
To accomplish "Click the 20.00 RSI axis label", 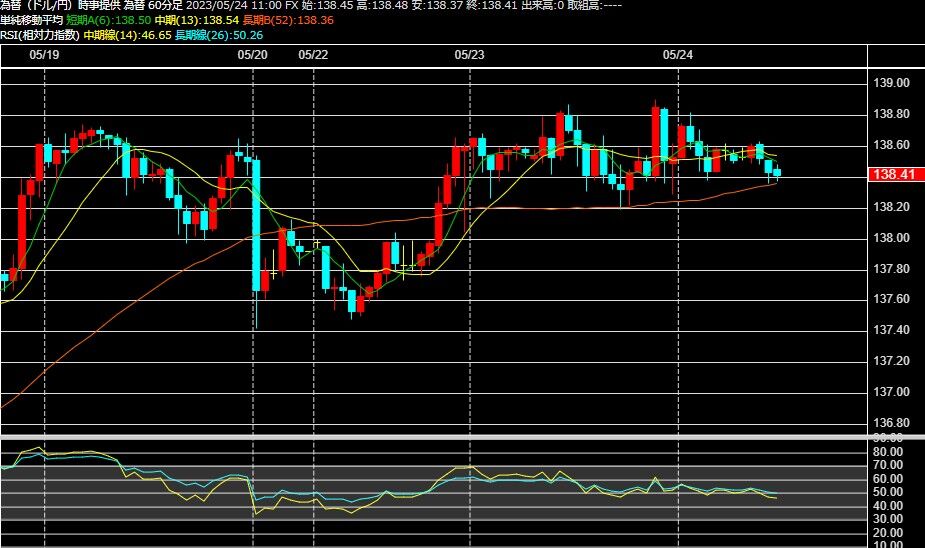I will tap(888, 532).
